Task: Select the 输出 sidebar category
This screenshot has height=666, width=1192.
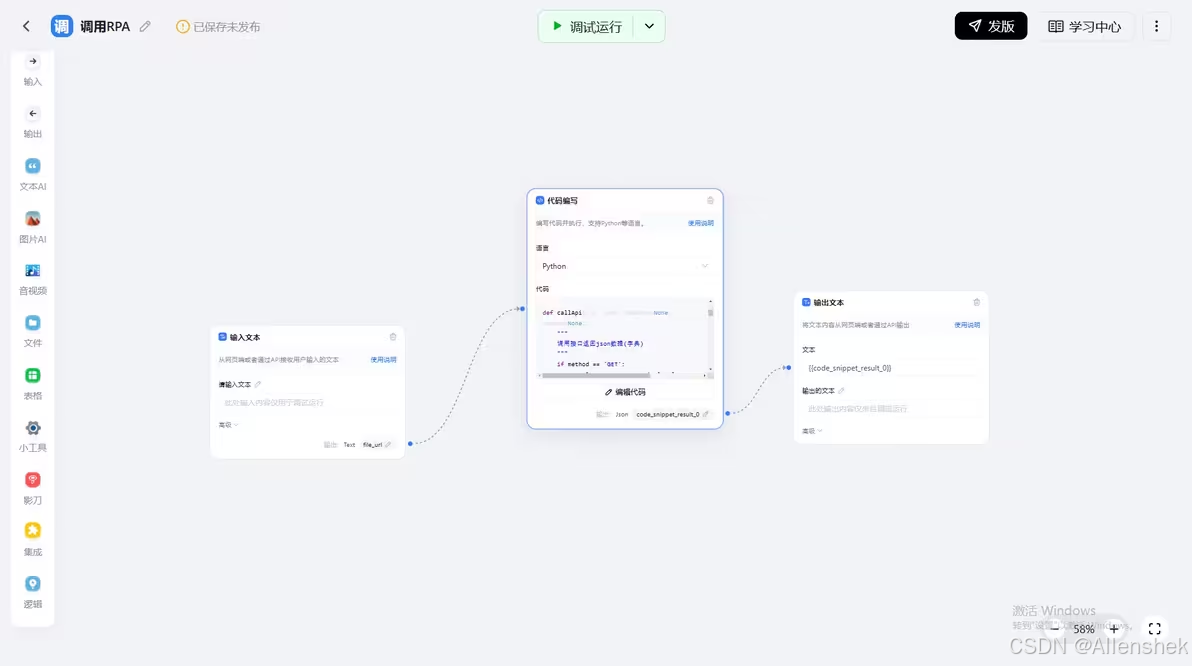Action: [x=33, y=123]
